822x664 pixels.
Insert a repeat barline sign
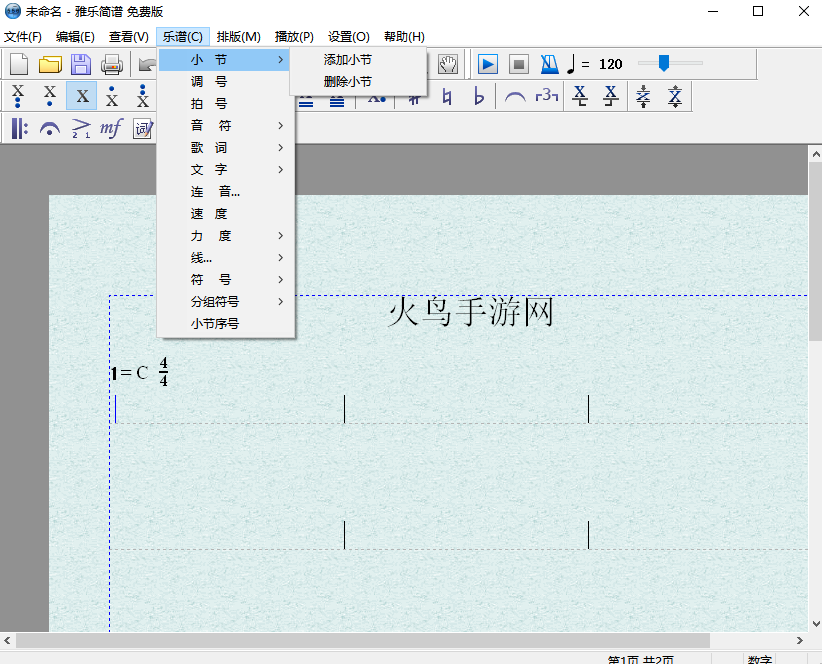pos(19,128)
